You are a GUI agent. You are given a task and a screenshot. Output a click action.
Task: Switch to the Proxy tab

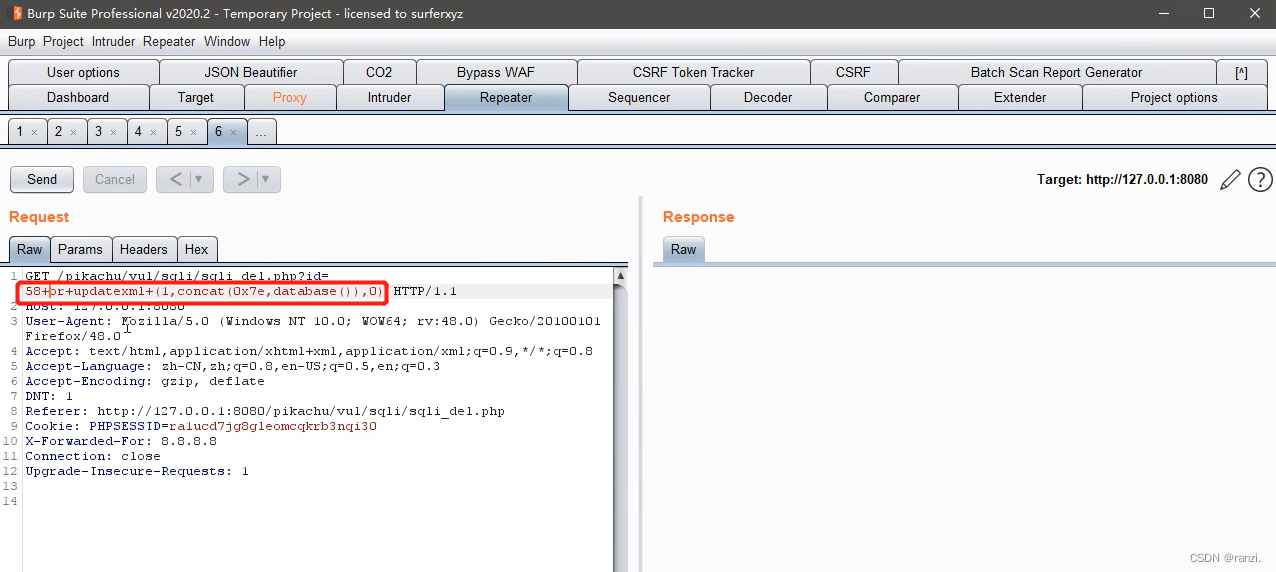tap(290, 97)
